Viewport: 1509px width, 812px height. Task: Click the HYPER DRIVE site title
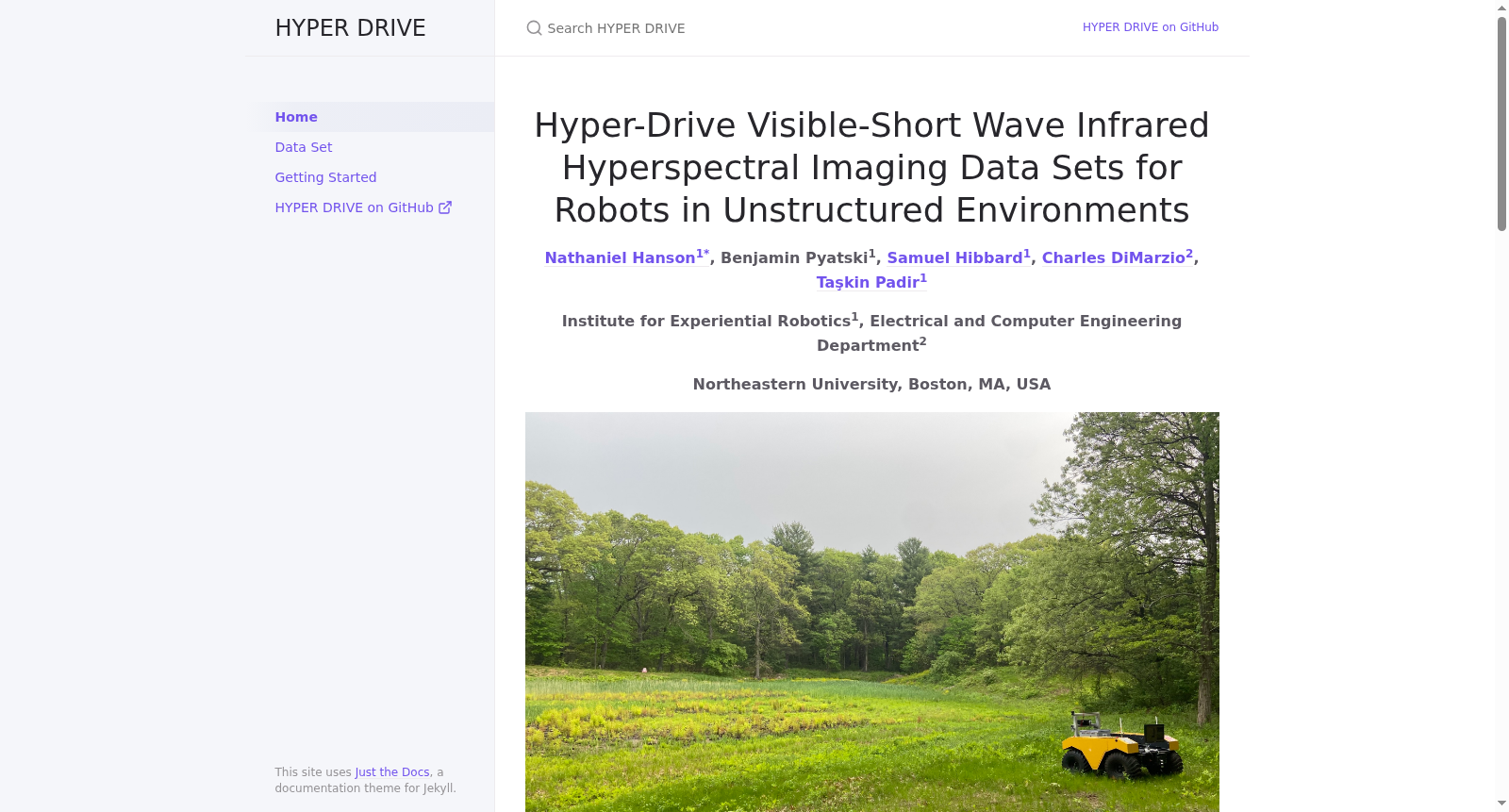(x=350, y=28)
